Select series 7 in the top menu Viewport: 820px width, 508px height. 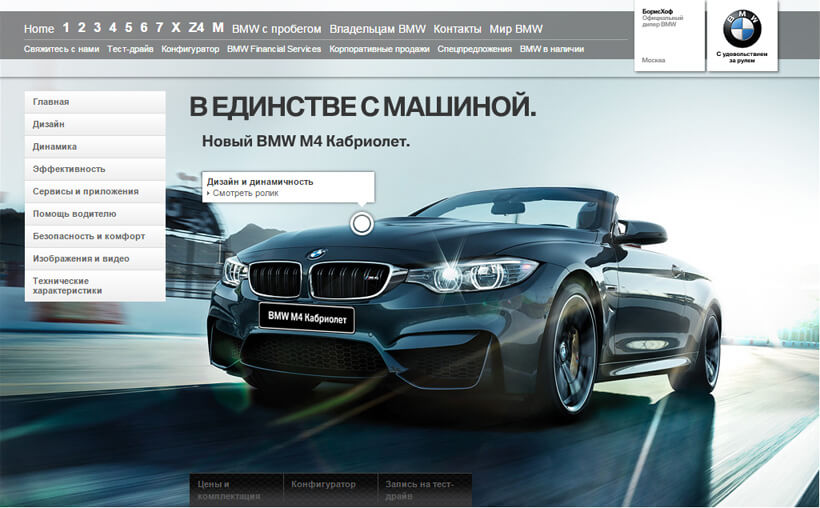(160, 27)
